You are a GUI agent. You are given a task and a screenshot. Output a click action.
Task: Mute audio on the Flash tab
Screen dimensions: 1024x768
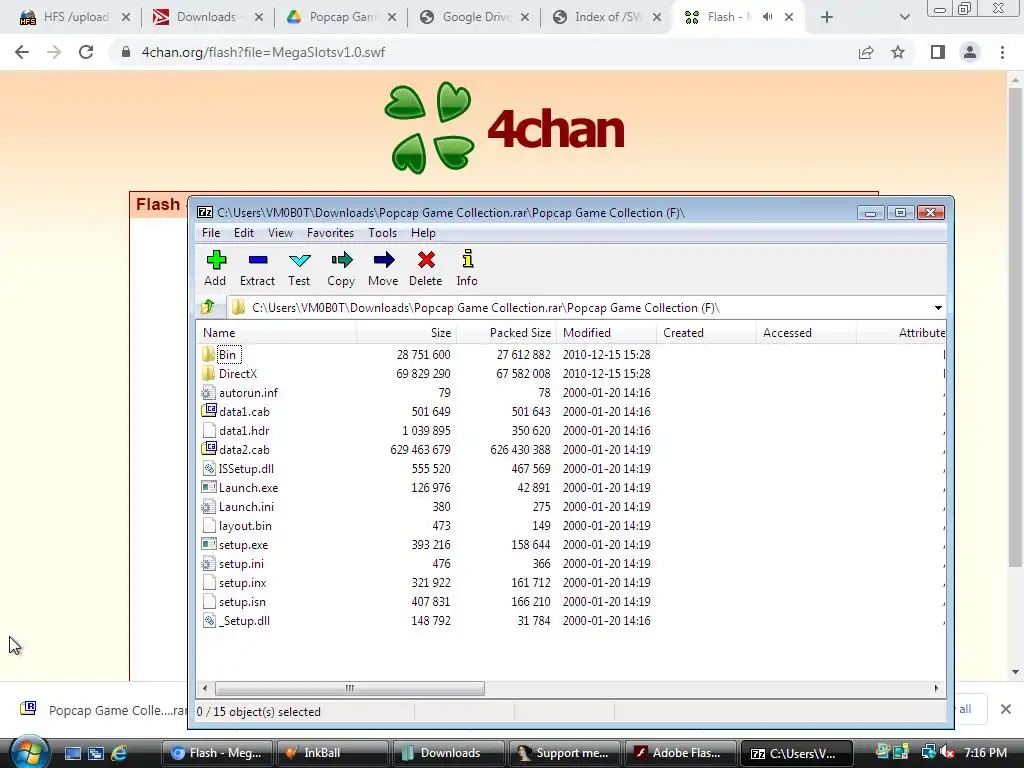pyautogui.click(x=768, y=17)
